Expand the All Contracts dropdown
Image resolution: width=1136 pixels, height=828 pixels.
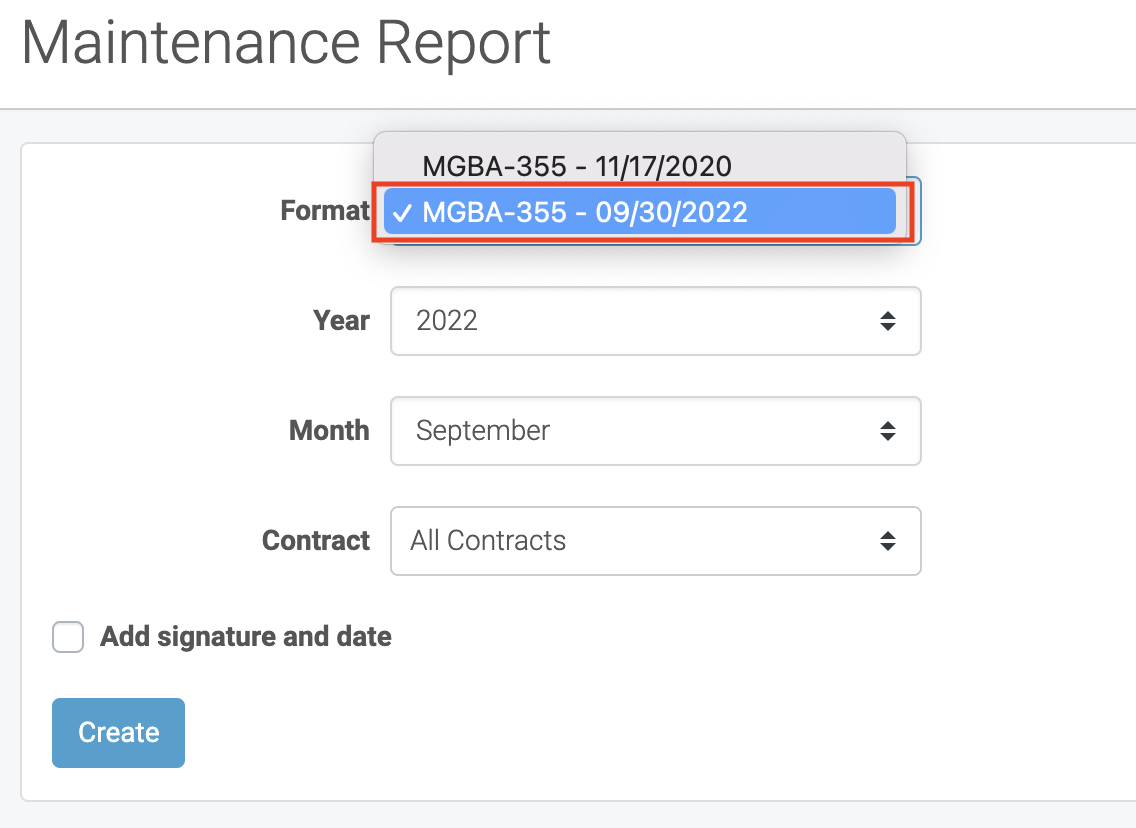(640, 541)
